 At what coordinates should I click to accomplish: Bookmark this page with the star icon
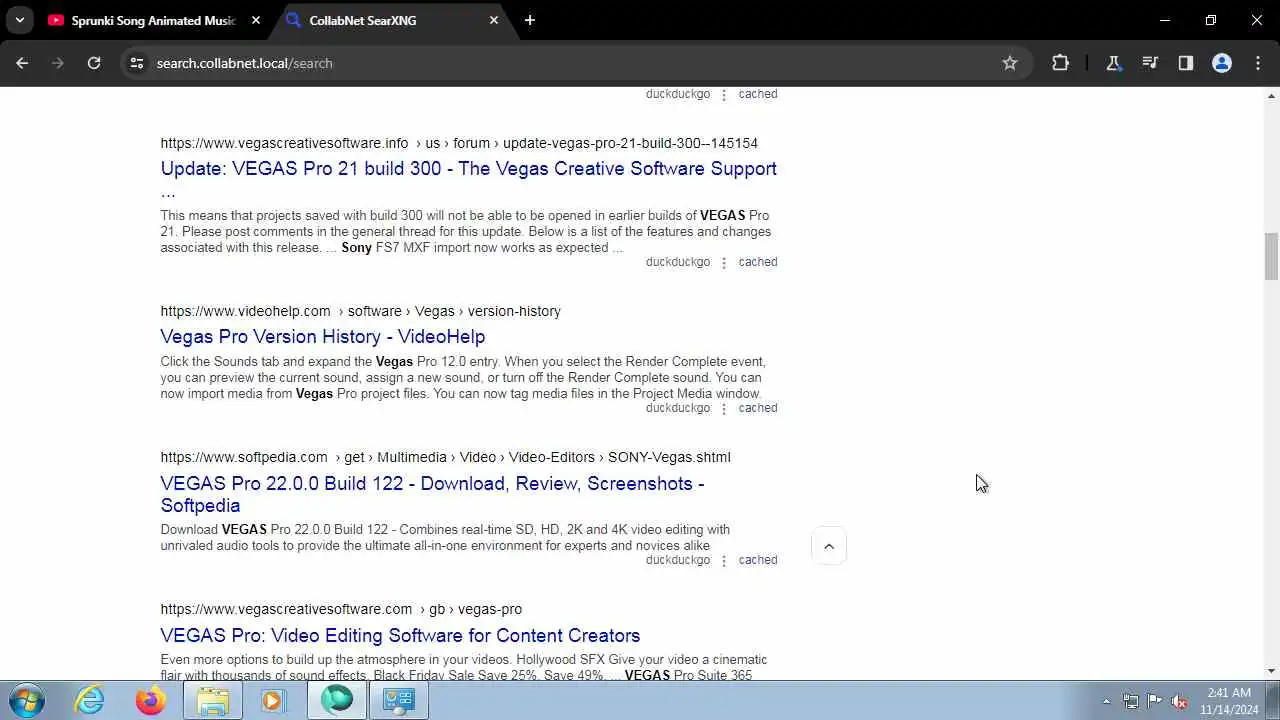tap(1010, 63)
